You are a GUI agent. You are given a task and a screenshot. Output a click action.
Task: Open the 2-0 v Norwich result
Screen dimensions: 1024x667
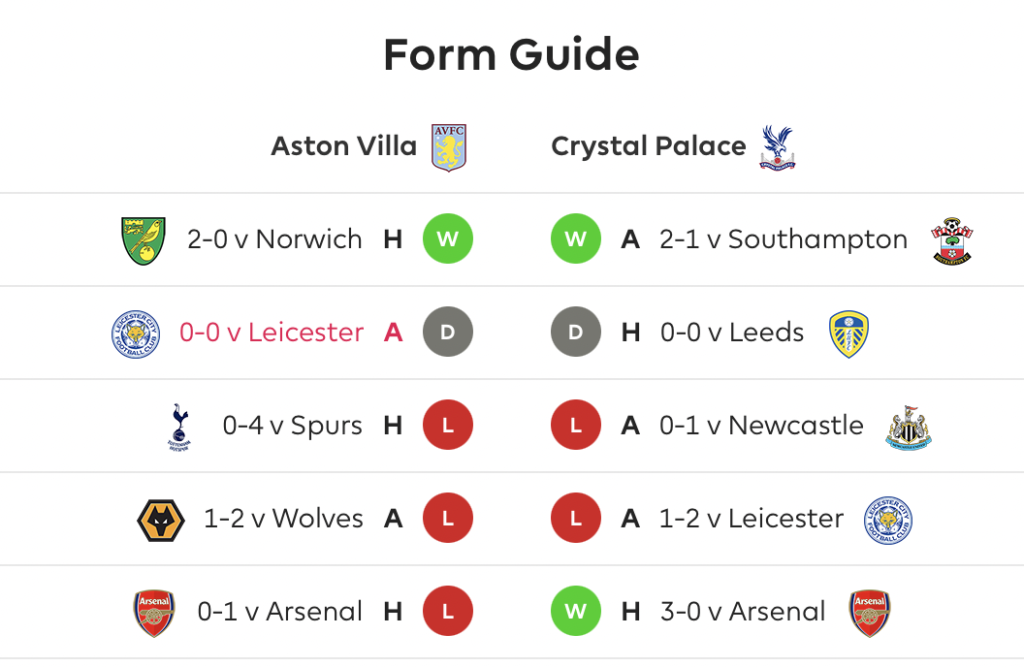[274, 239]
